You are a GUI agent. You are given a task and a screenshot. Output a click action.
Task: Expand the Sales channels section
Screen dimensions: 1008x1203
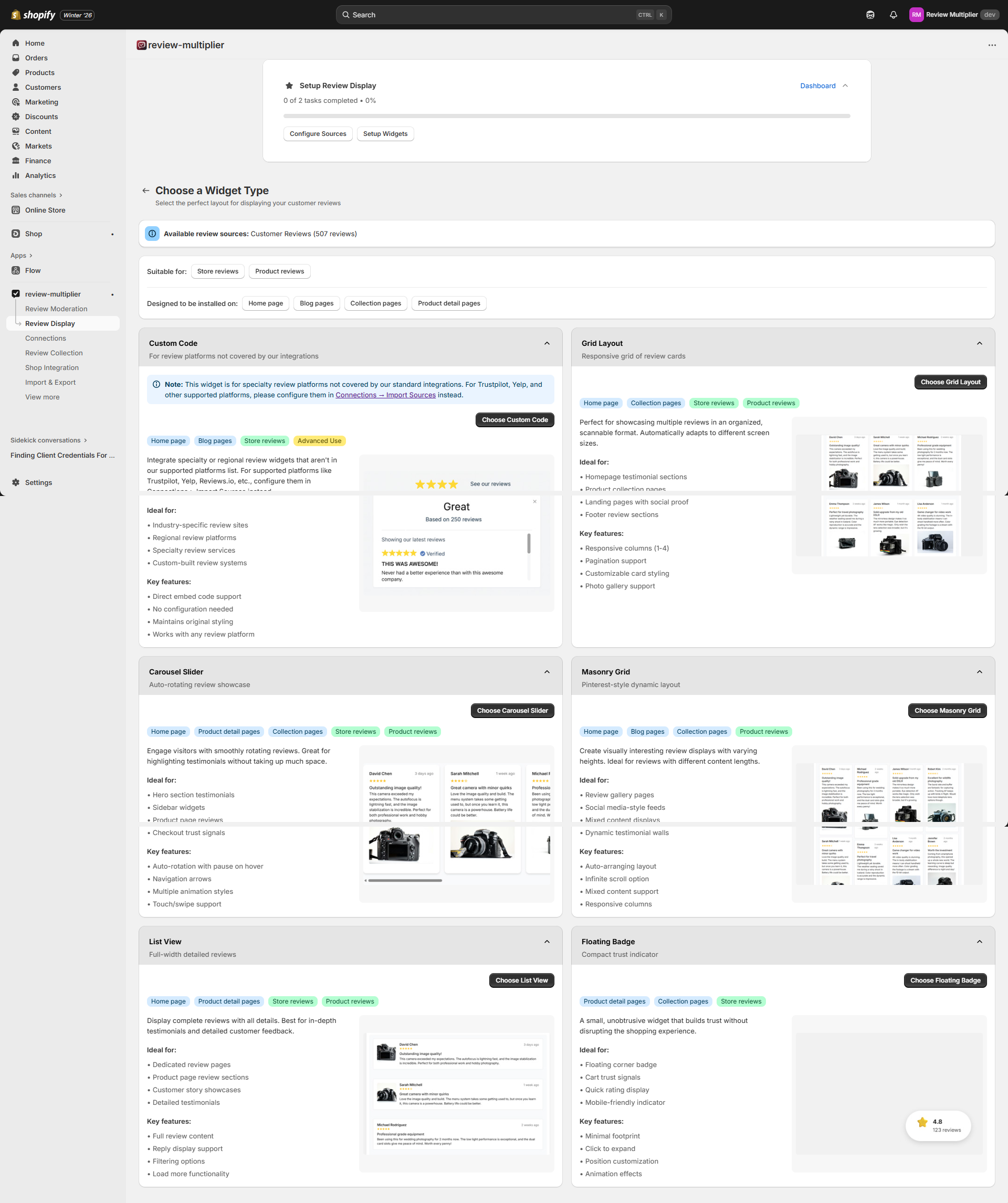36,195
